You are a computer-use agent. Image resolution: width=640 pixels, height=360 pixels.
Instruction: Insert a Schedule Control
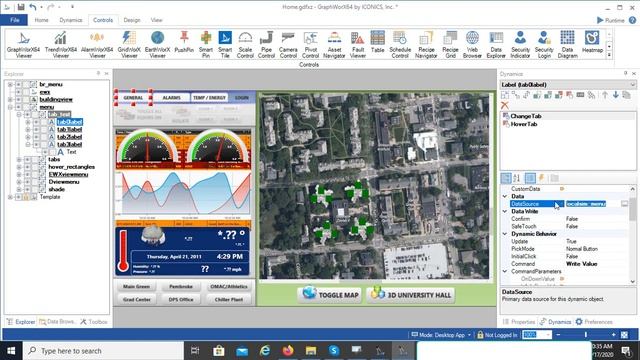[x=400, y=44]
